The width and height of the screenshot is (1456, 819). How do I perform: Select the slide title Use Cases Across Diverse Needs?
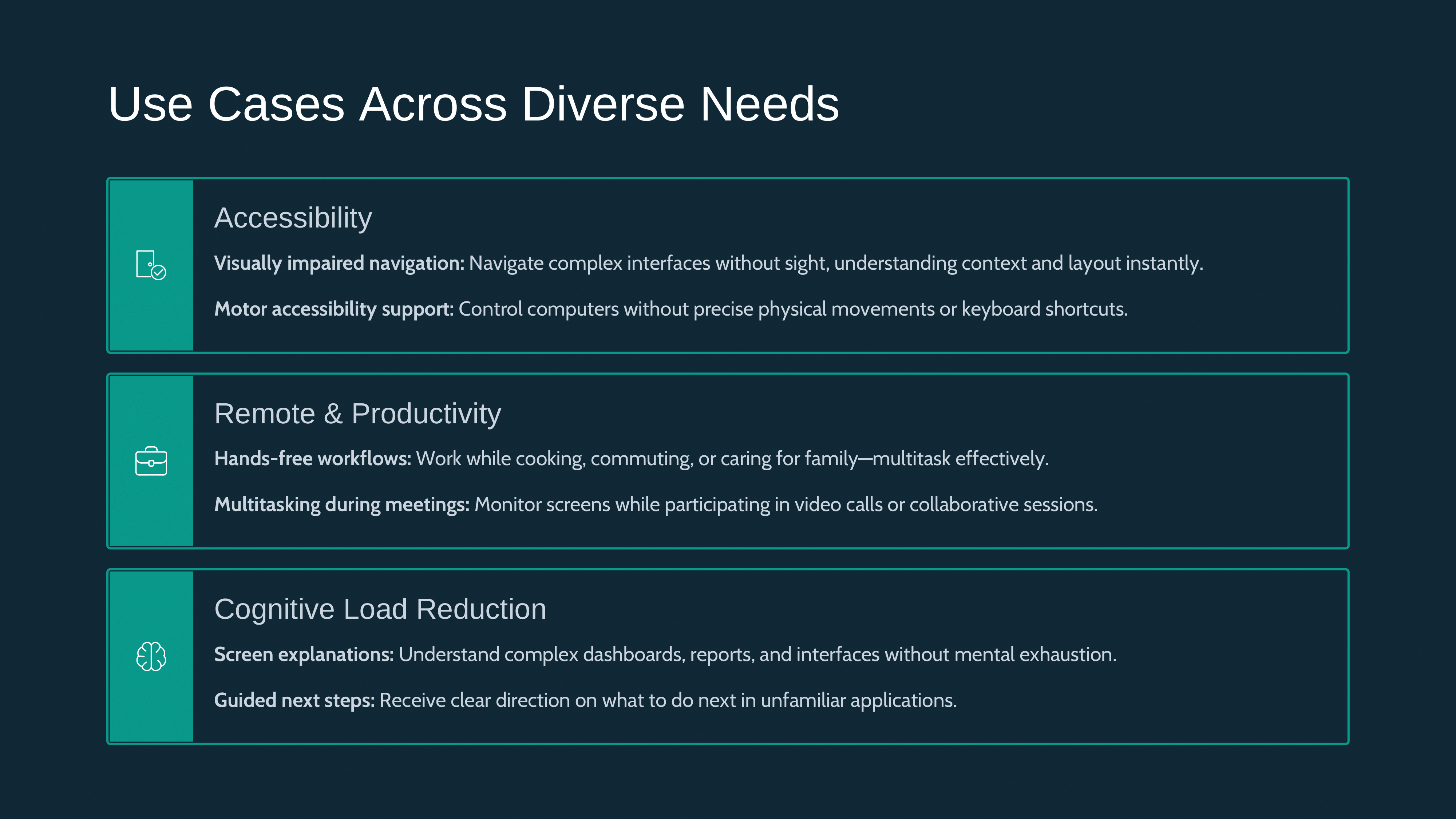click(473, 104)
